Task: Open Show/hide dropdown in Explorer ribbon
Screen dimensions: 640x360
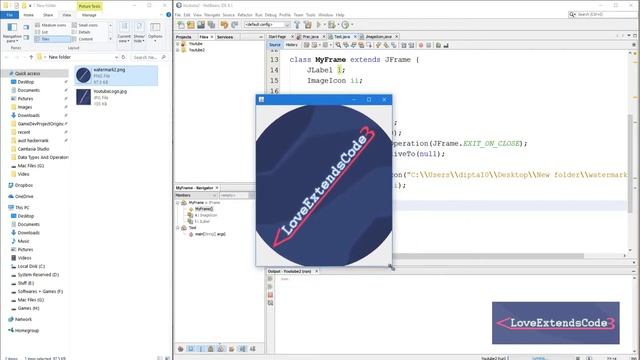Action: (x=139, y=33)
